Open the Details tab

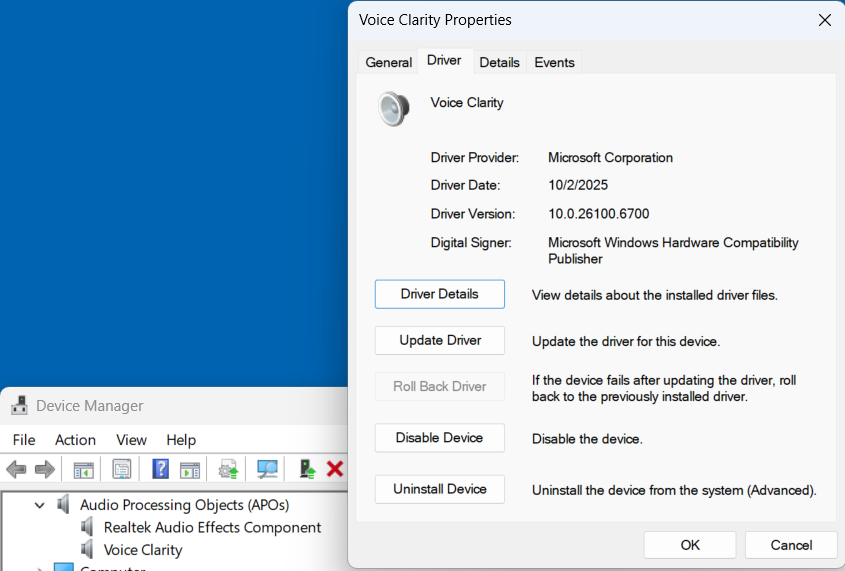(499, 62)
